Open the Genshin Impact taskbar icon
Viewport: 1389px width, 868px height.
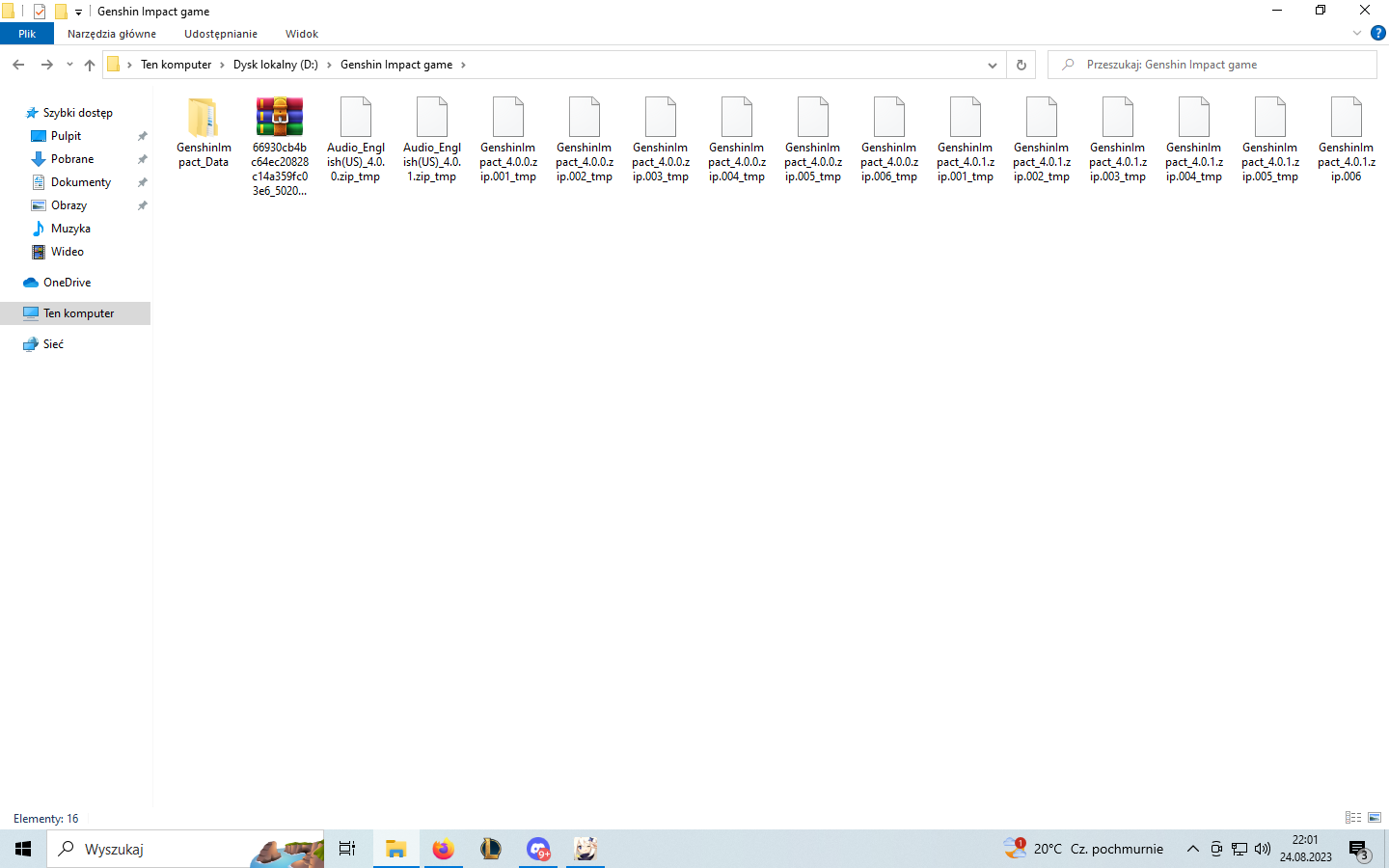click(586, 849)
